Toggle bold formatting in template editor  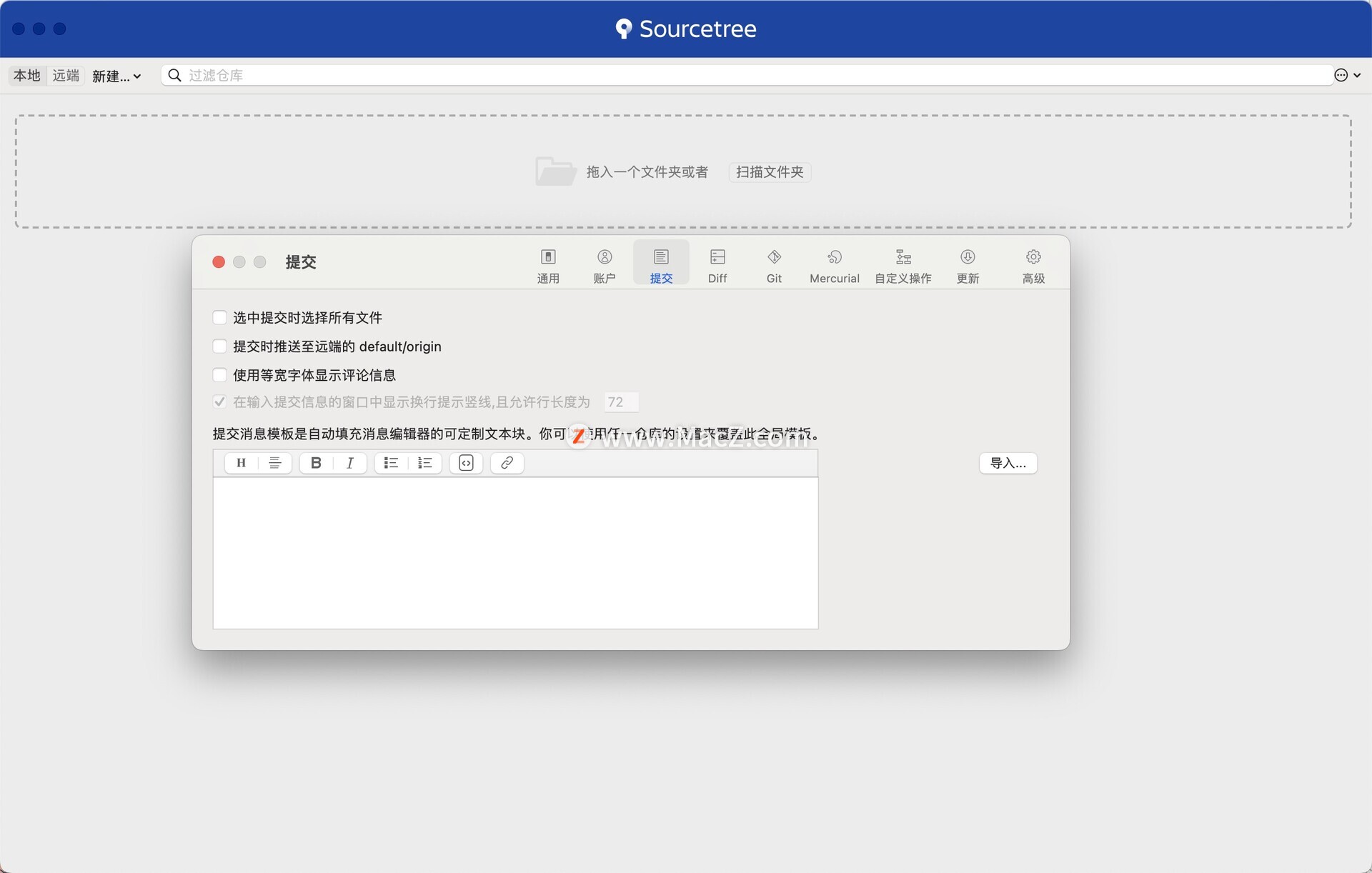tap(316, 463)
